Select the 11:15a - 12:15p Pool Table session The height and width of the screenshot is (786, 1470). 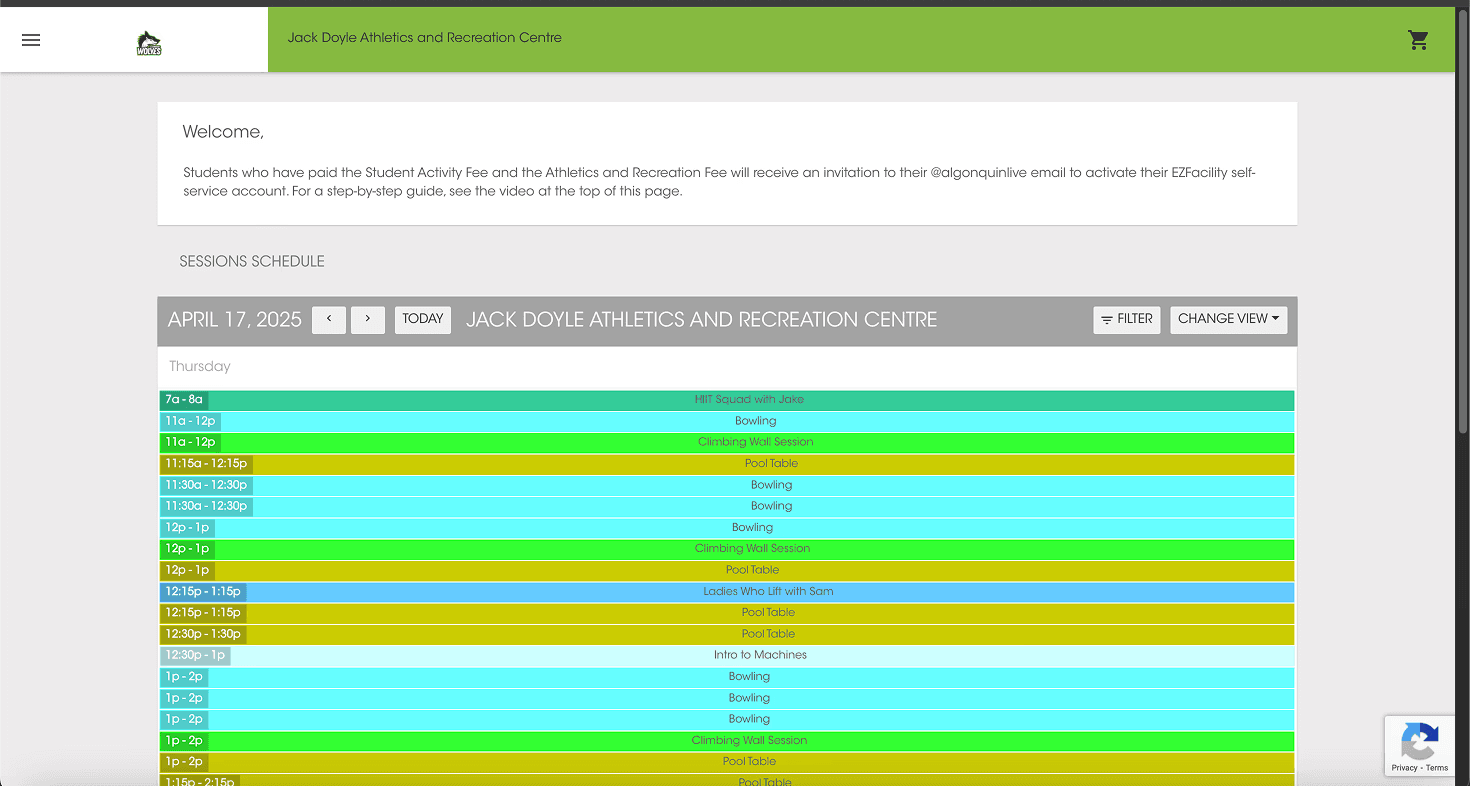coord(727,464)
